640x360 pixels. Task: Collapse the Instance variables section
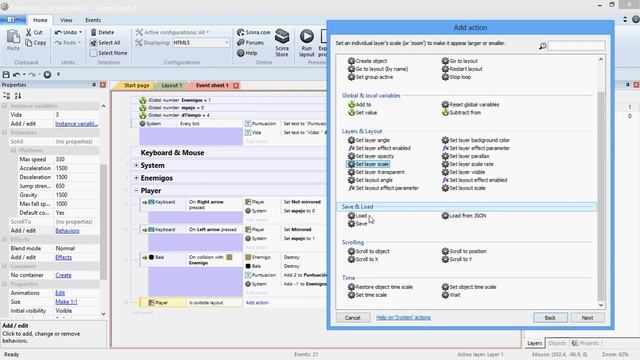pyautogui.click(x=4, y=106)
